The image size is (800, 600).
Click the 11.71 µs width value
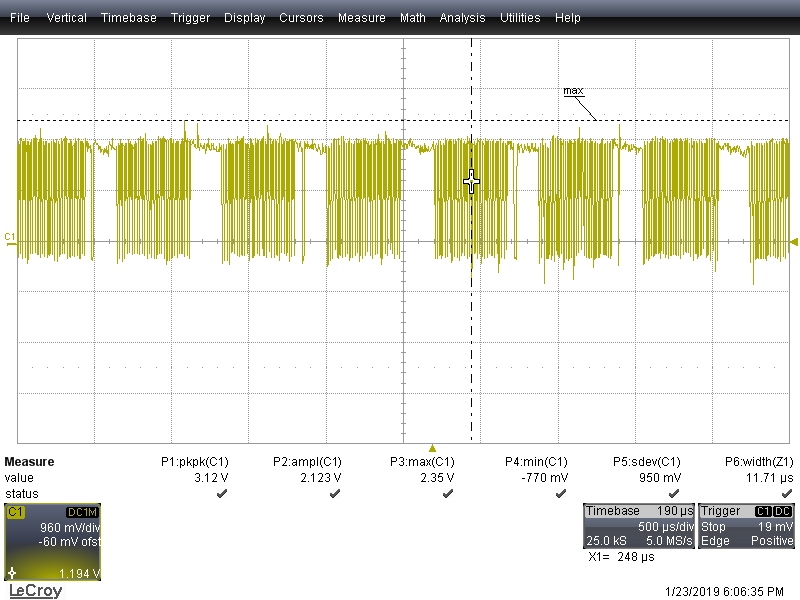pos(769,478)
